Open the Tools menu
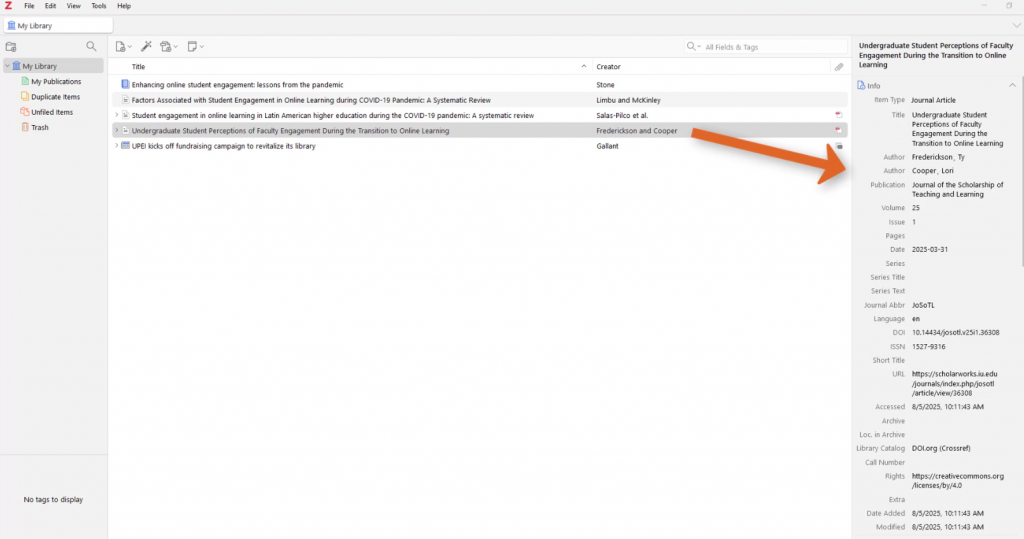 tap(99, 6)
